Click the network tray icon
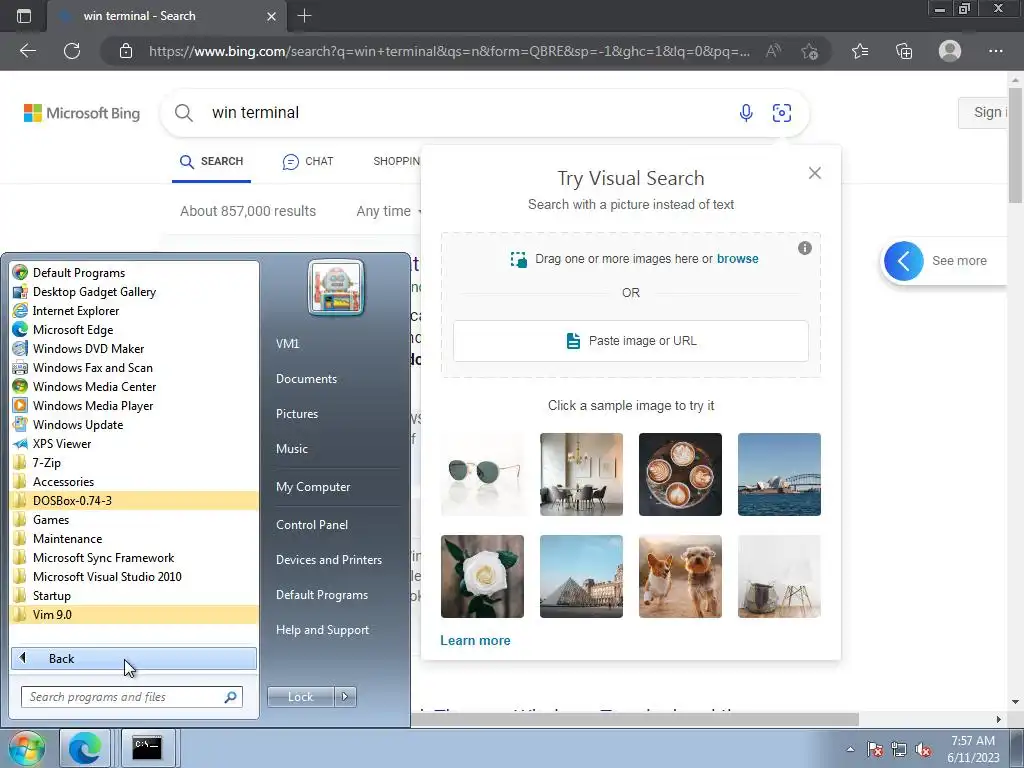This screenshot has height=768, width=1024. [899, 750]
